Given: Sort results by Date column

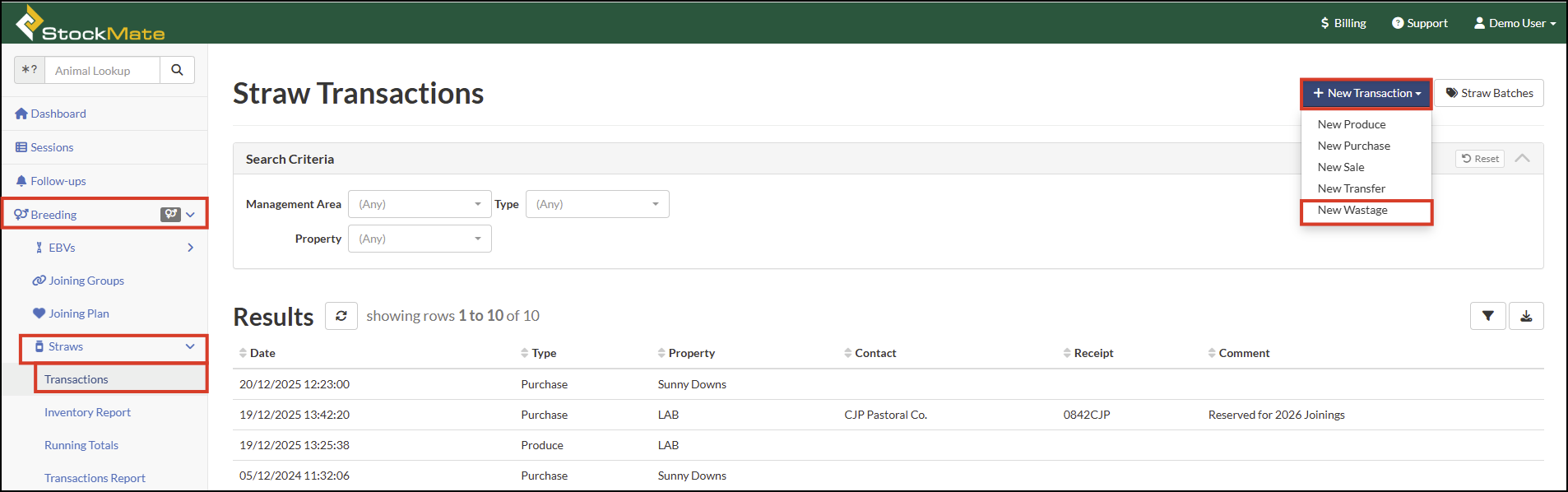Looking at the screenshot, I should click(x=257, y=353).
